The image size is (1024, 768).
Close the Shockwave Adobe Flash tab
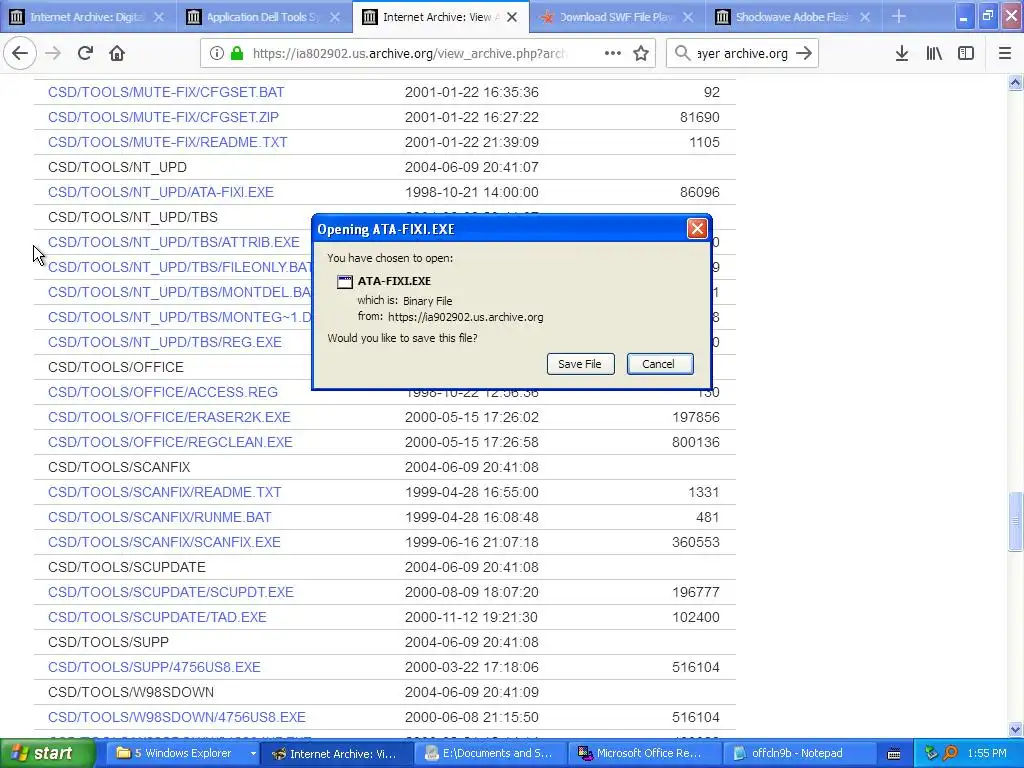tap(865, 17)
